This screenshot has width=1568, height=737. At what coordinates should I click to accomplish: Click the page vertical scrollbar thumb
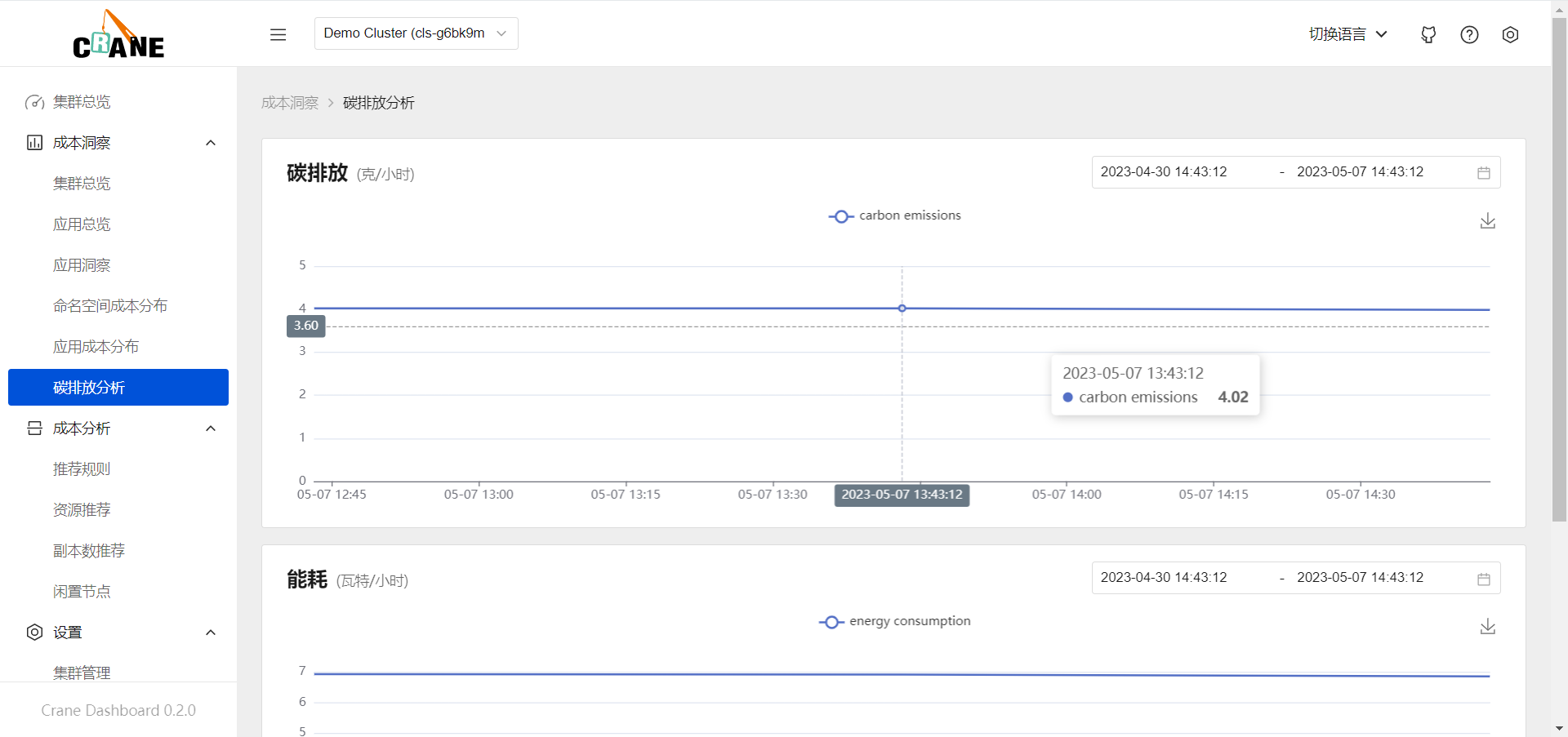1559,269
